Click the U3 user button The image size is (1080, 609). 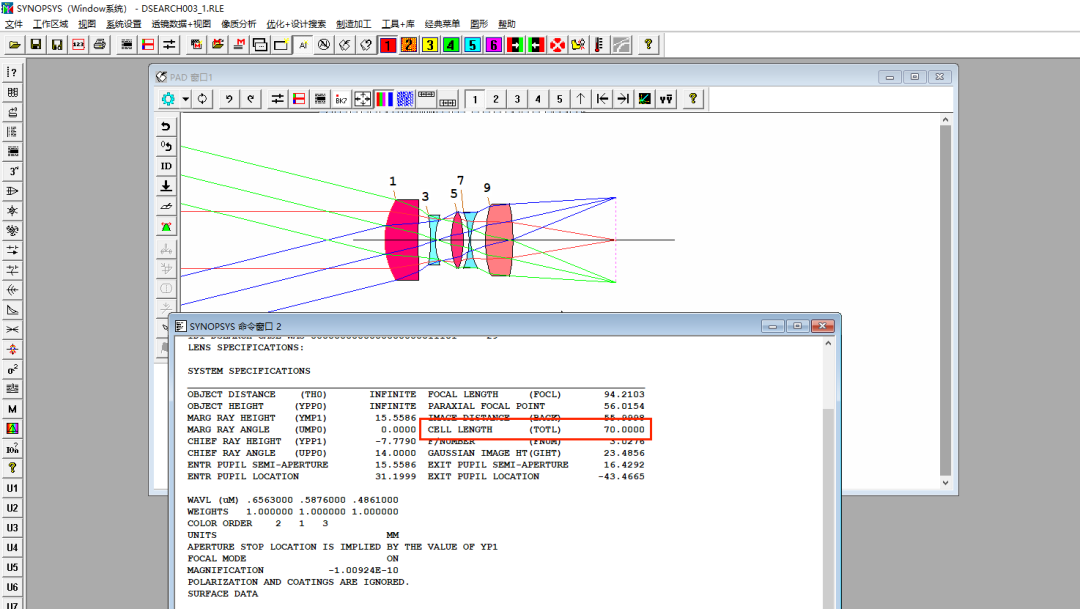12,528
